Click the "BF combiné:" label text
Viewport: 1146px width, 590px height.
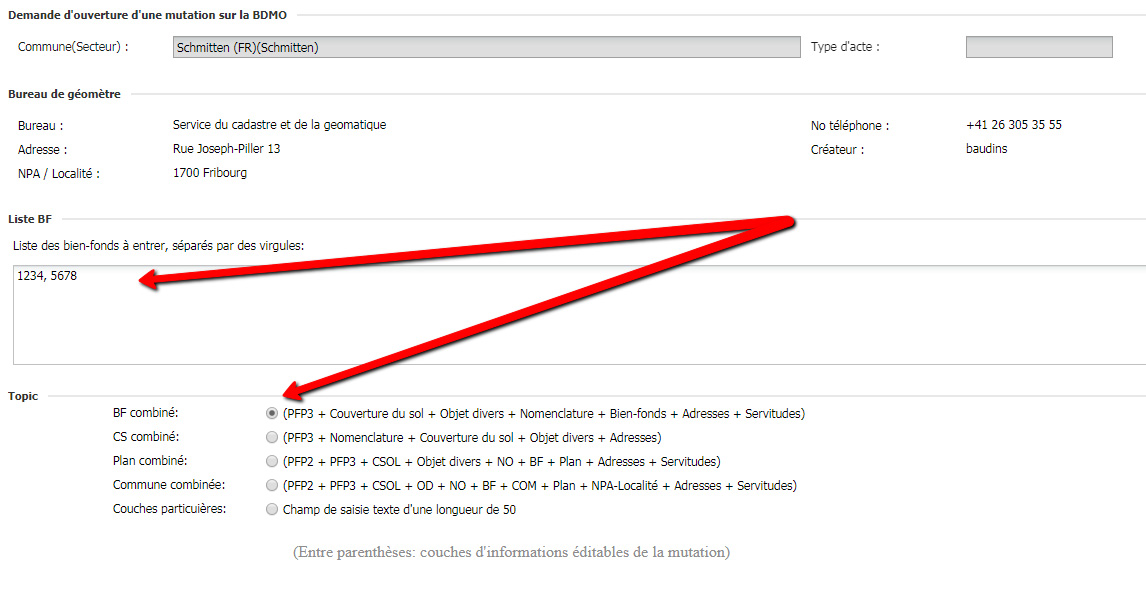pyautogui.click(x=146, y=413)
